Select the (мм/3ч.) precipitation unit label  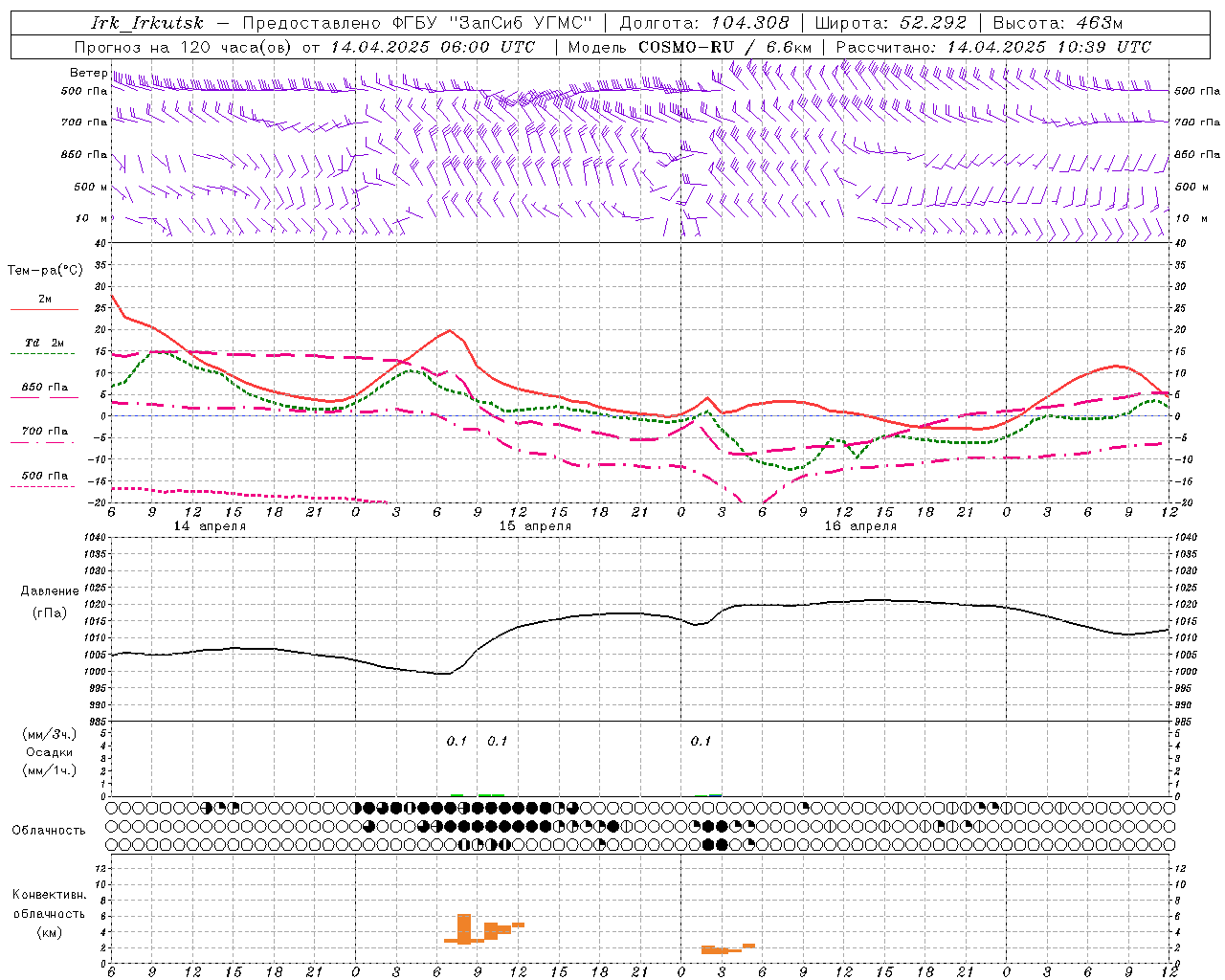[x=49, y=734]
